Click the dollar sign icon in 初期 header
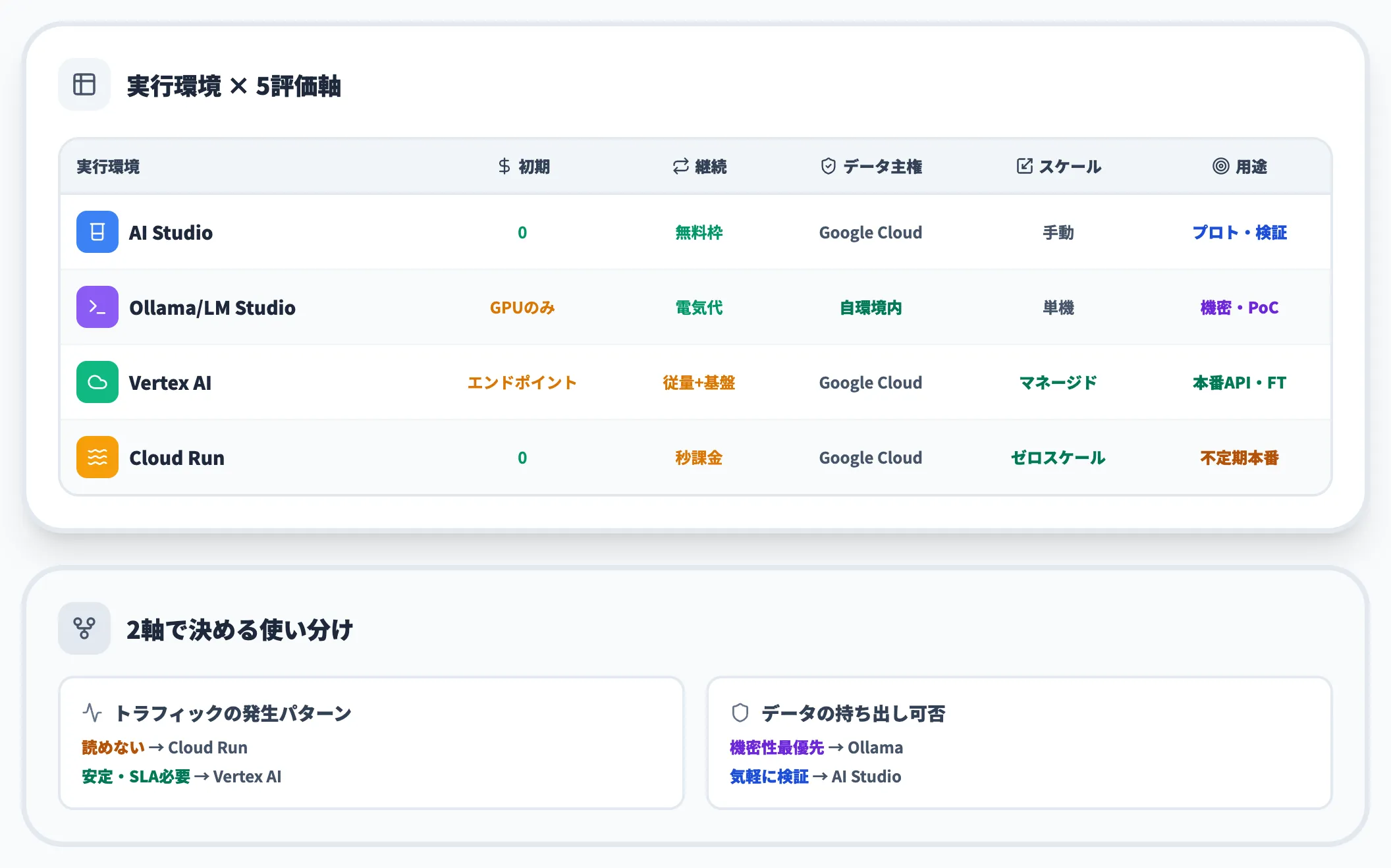 (504, 167)
